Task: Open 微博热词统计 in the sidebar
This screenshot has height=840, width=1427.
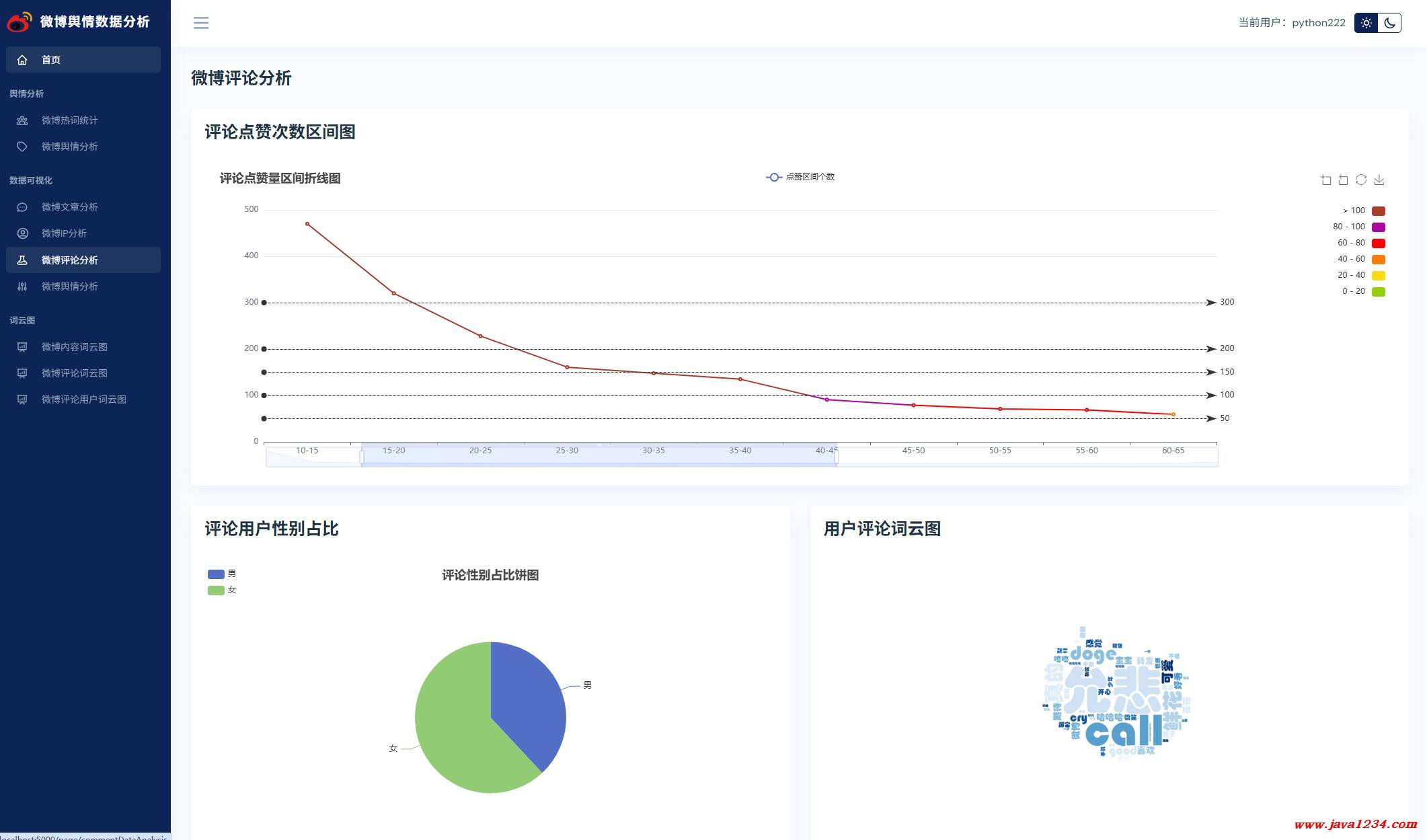Action: [x=69, y=120]
